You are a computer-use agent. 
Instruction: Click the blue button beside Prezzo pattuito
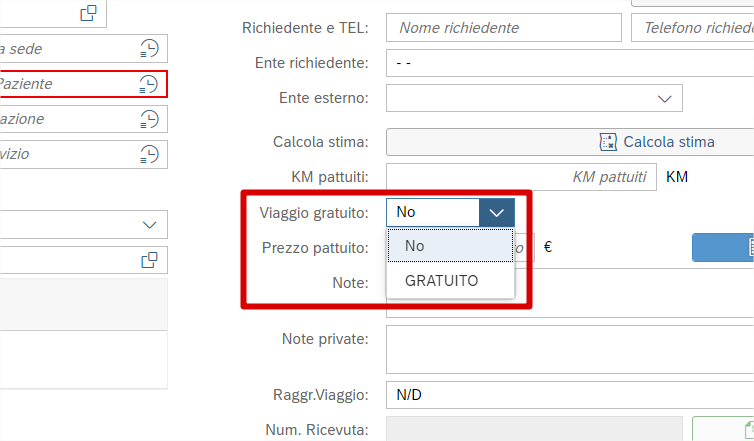(x=723, y=247)
